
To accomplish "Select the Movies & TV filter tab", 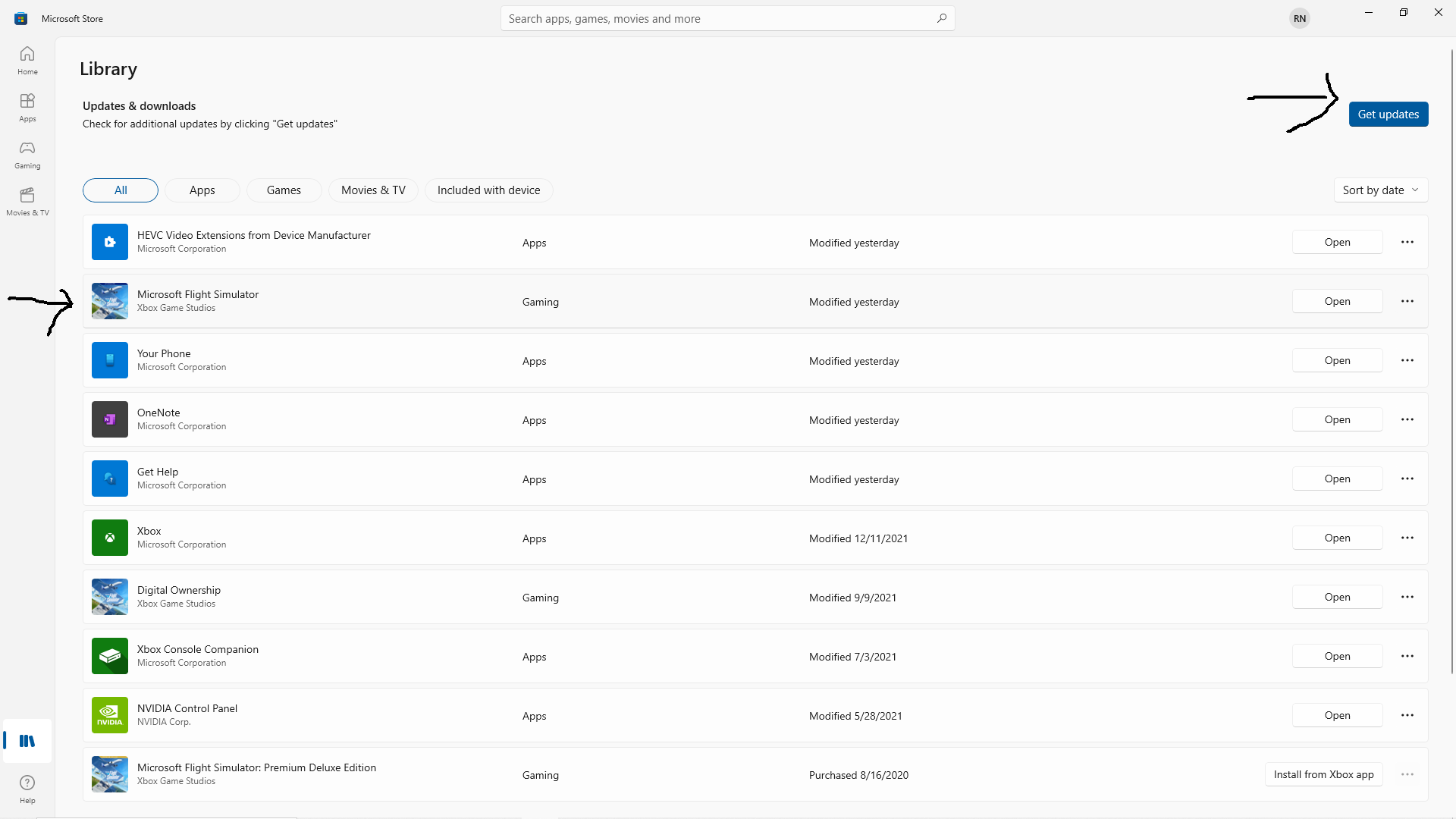I will [373, 190].
